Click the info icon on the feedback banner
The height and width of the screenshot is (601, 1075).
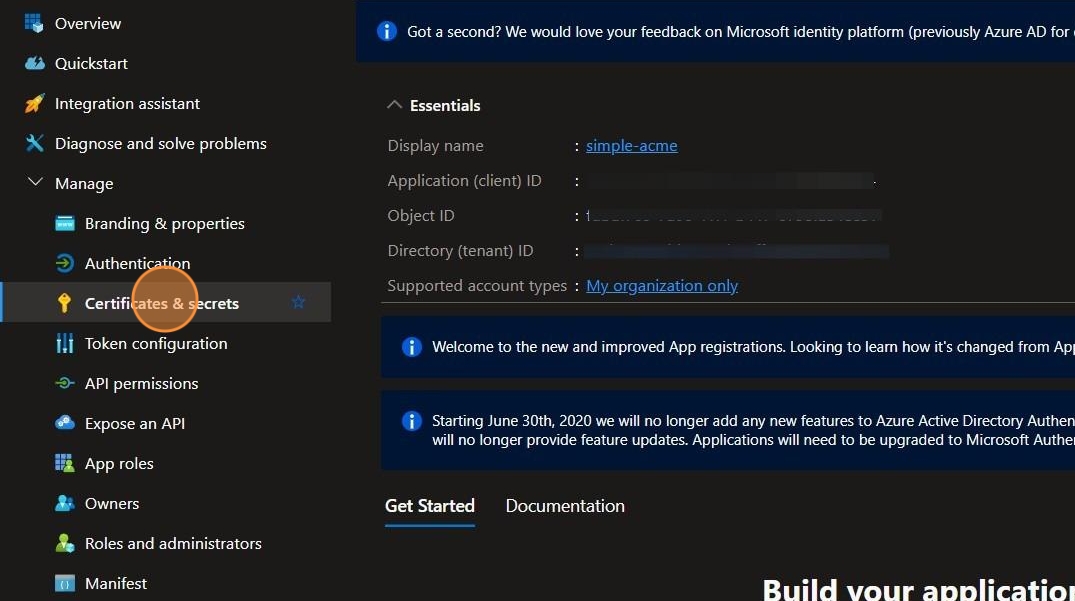(x=387, y=32)
